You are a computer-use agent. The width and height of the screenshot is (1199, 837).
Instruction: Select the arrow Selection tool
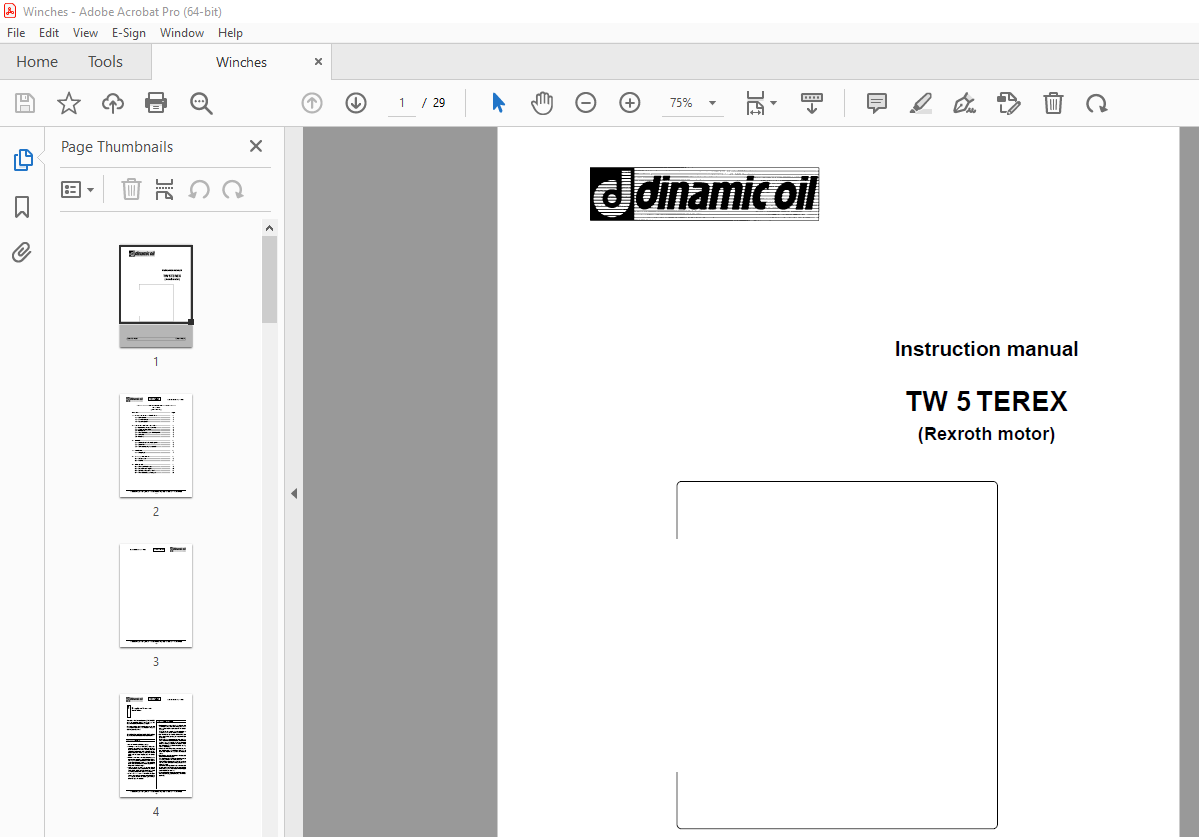(x=498, y=102)
